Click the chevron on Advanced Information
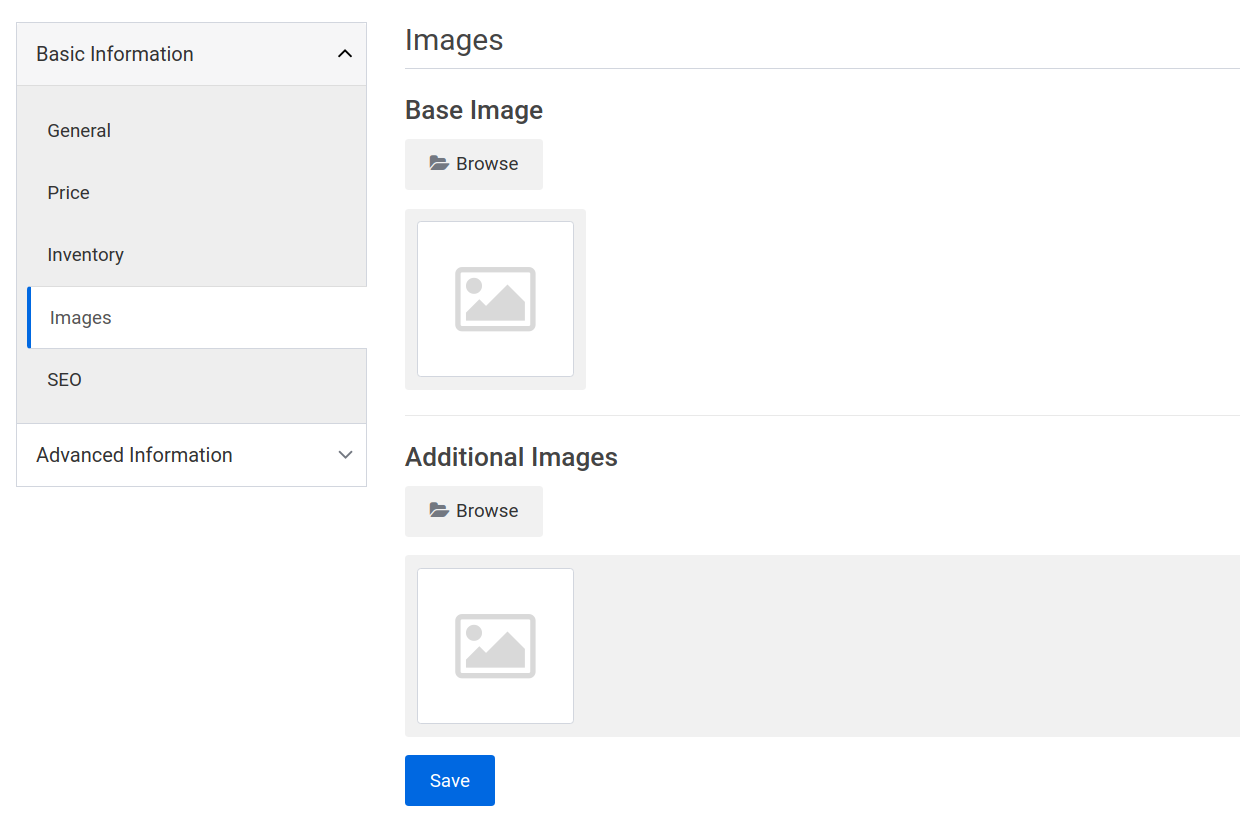The width and height of the screenshot is (1240, 830). point(345,455)
